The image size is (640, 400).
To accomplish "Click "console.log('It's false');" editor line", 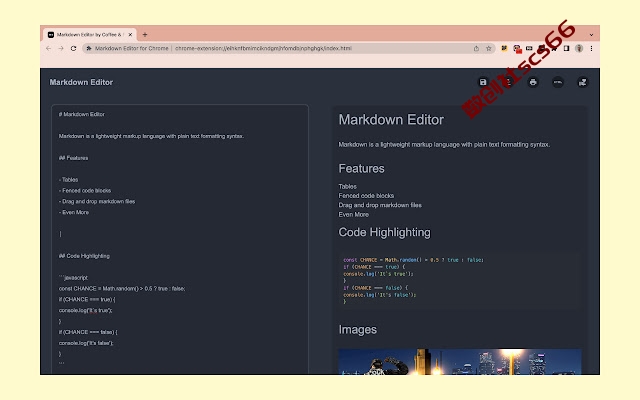I will [x=86, y=343].
